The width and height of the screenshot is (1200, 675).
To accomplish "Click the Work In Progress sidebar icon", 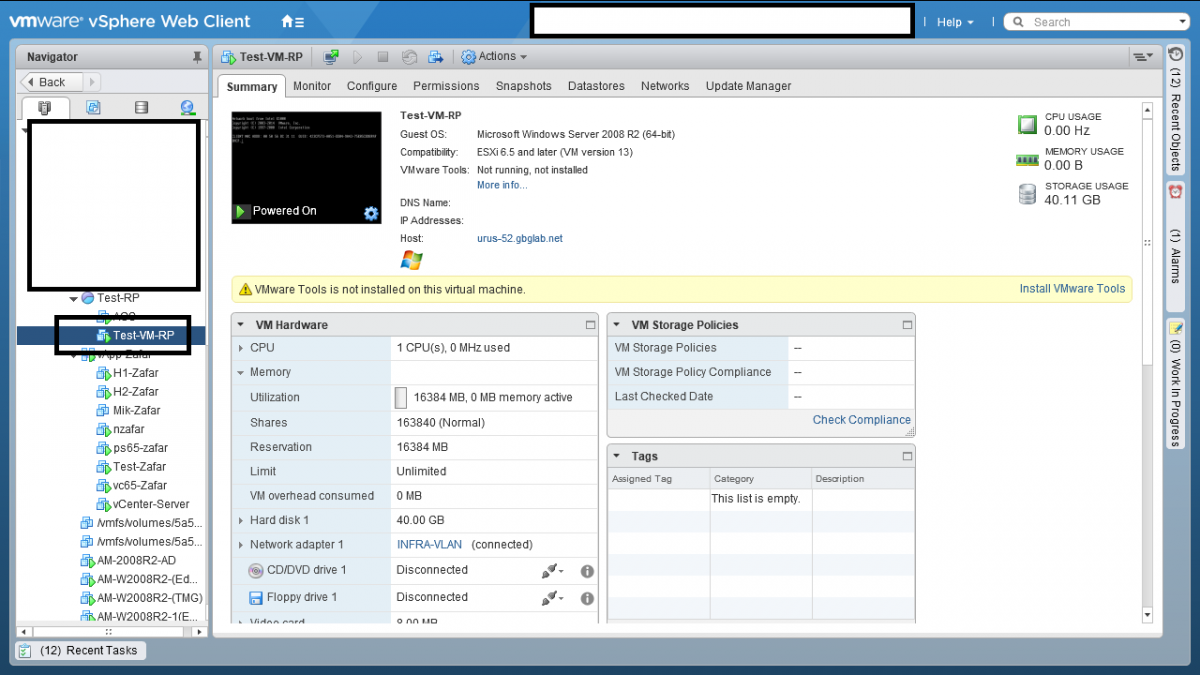I will point(1176,328).
